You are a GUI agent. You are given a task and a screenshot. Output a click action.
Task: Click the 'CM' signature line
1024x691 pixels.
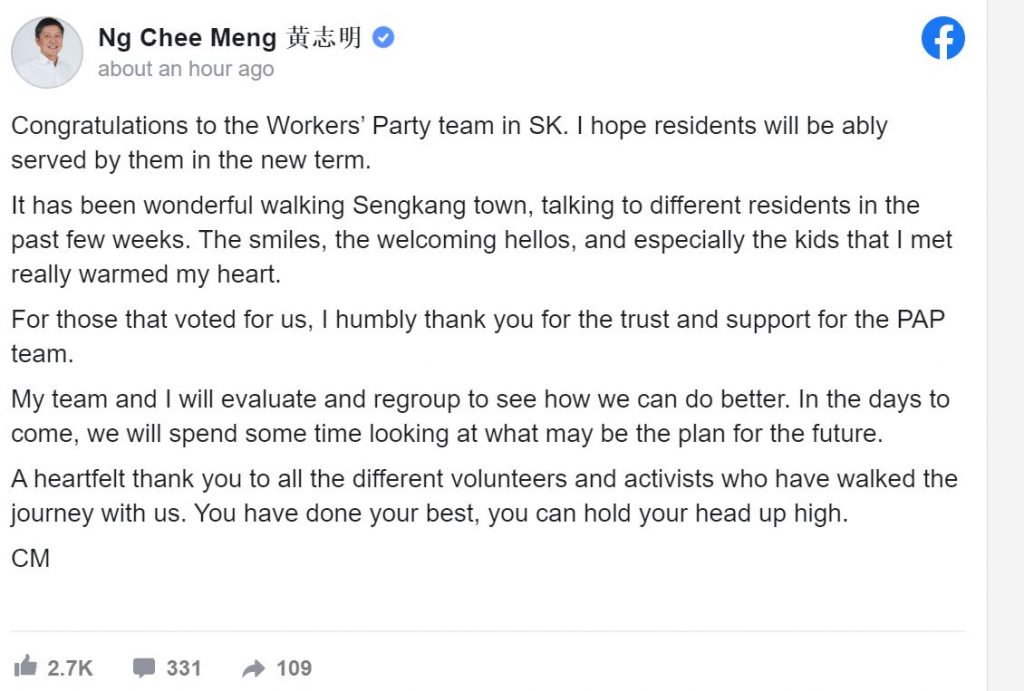(x=31, y=558)
